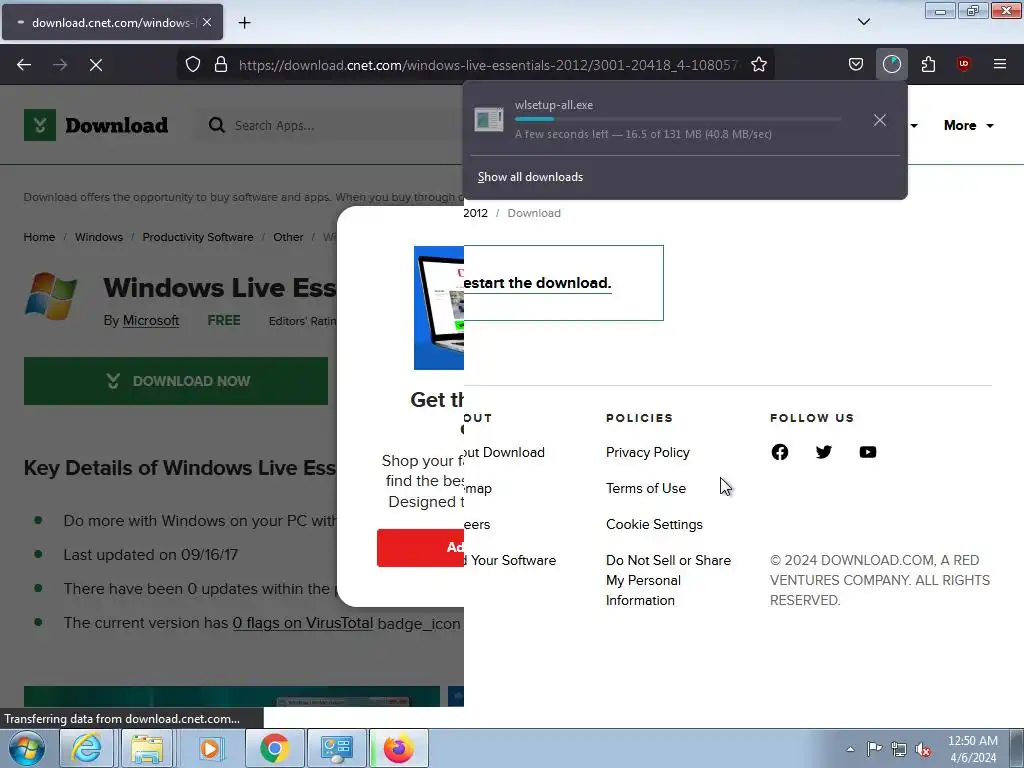Focus the Search Apps input field
Viewport: 1024px width, 768px height.
[x=327, y=125]
